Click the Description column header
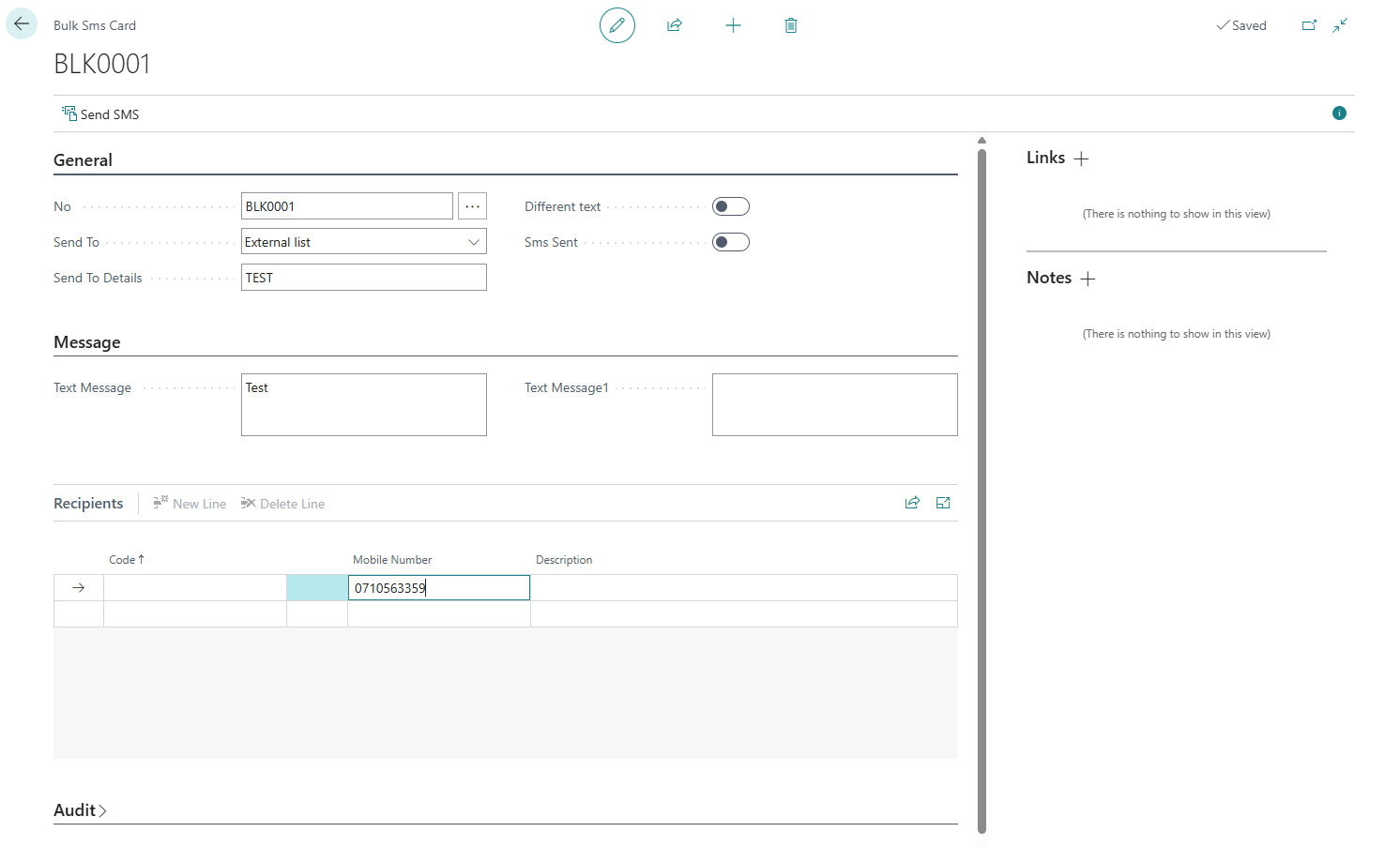Screen dimensions: 1400x847 (x=564, y=560)
